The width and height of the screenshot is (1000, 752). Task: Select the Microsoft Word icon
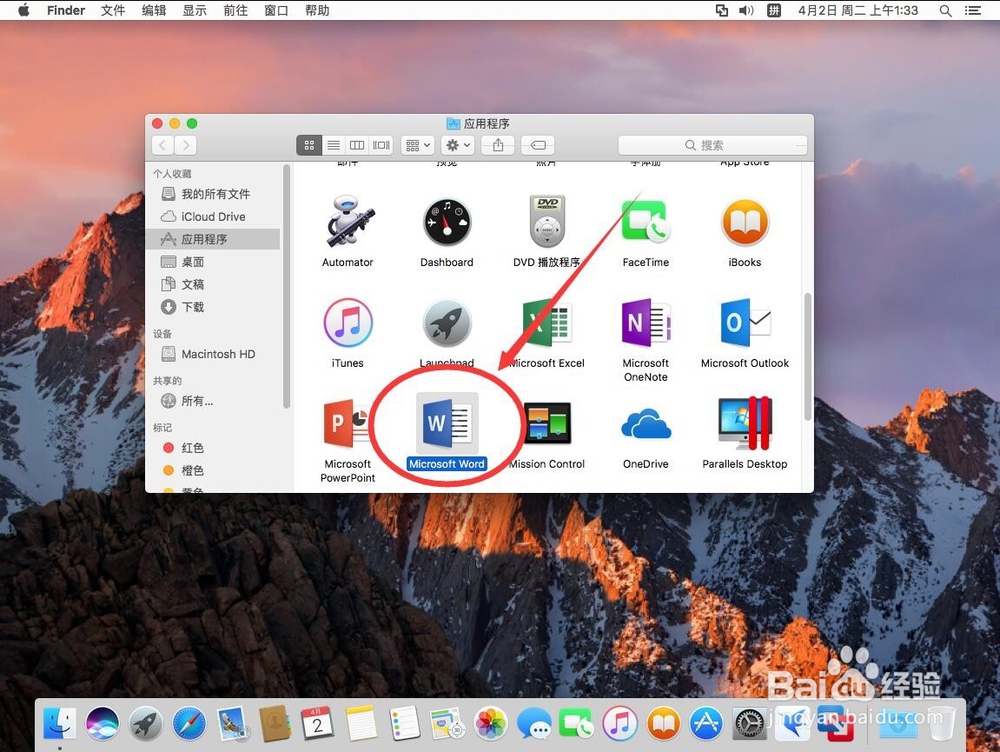click(446, 423)
